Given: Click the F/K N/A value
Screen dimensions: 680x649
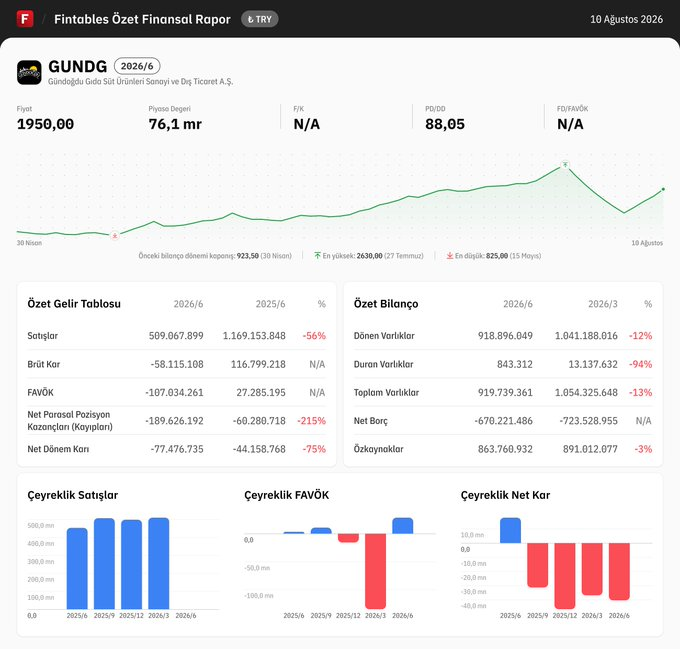Looking at the screenshot, I should click(x=307, y=124).
